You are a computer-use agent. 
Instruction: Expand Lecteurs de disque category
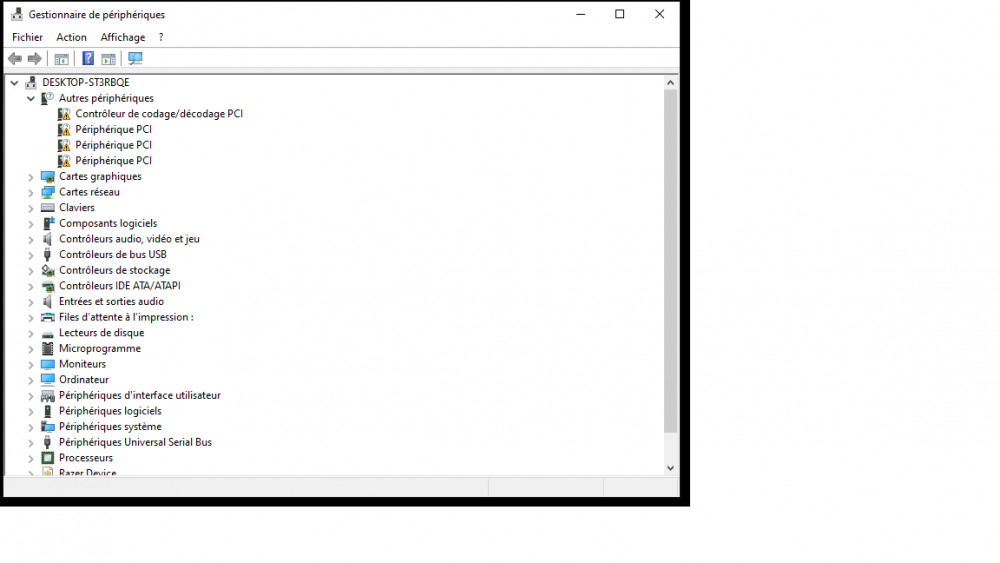31,333
